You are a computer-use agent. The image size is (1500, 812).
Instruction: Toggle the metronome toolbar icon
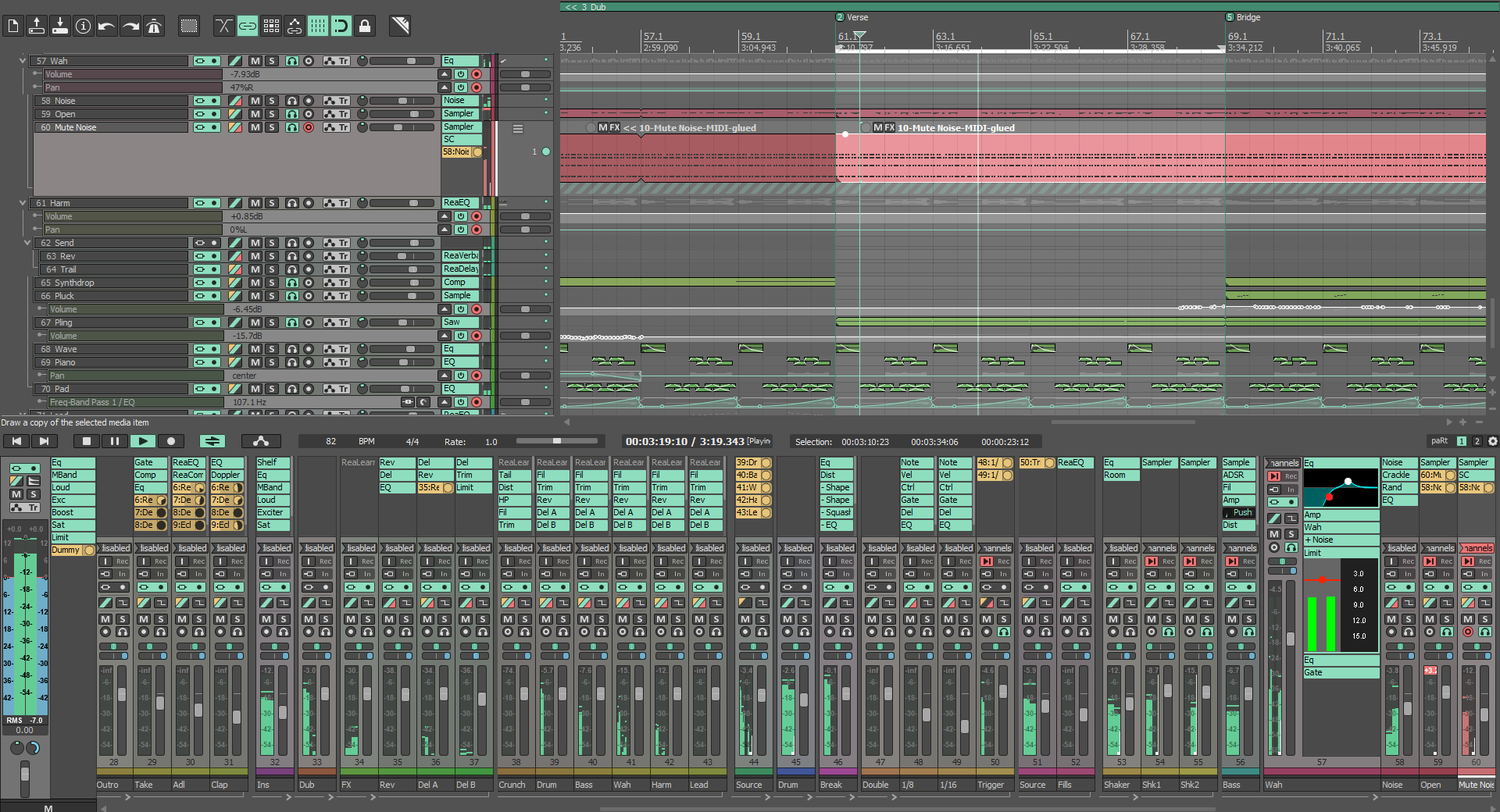154,26
